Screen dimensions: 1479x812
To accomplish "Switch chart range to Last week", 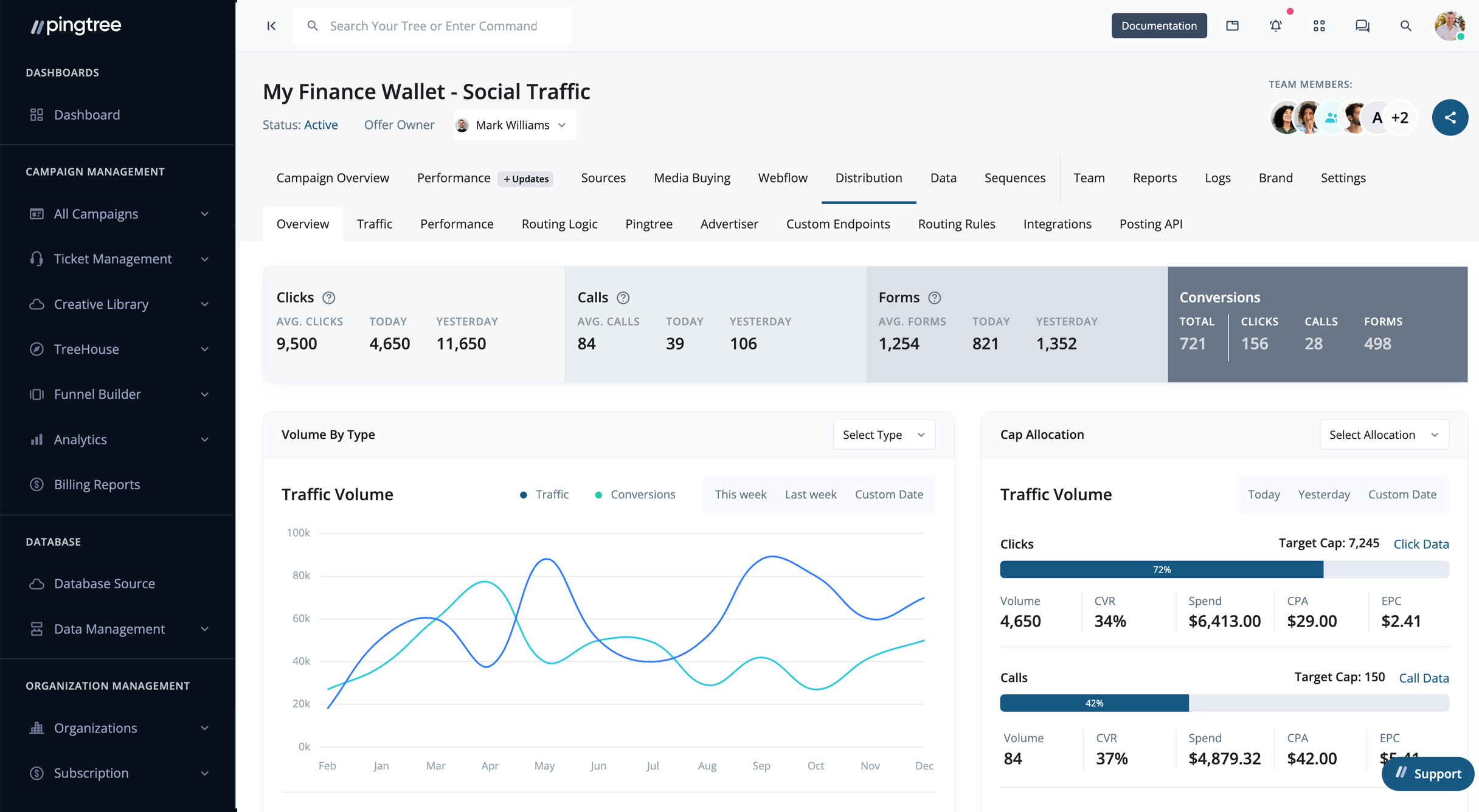I will click(810, 495).
